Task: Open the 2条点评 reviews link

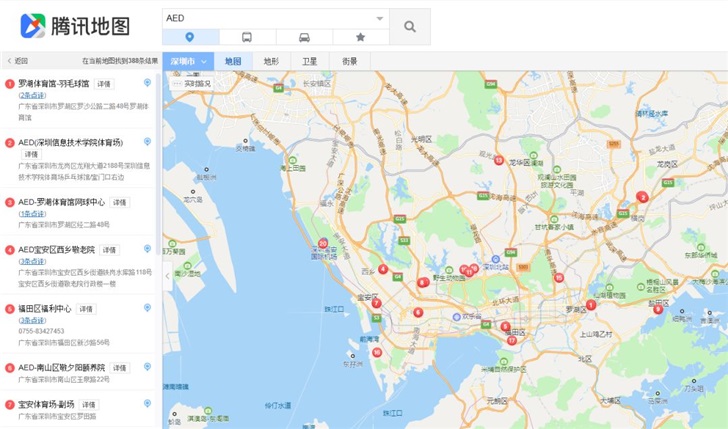Action: coord(32,95)
